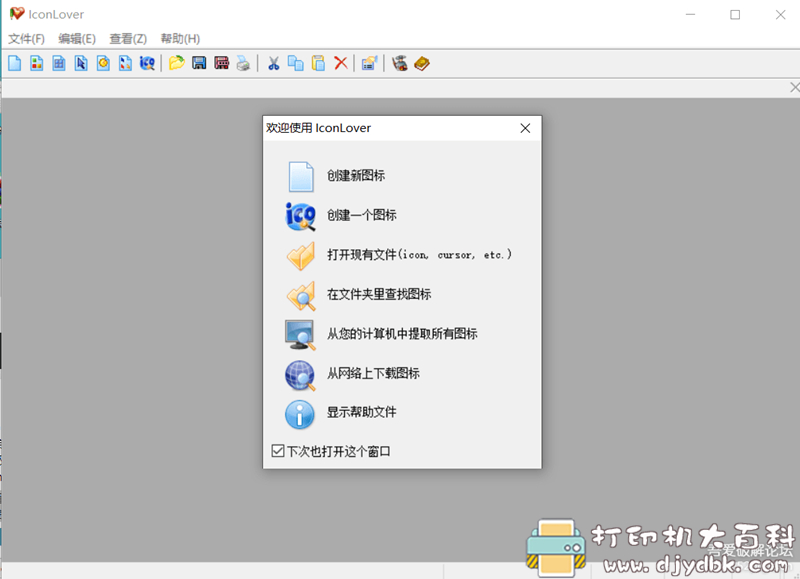The width and height of the screenshot is (800, 579).
Task: Open the 文件(F) menu
Action: pyautogui.click(x=27, y=39)
